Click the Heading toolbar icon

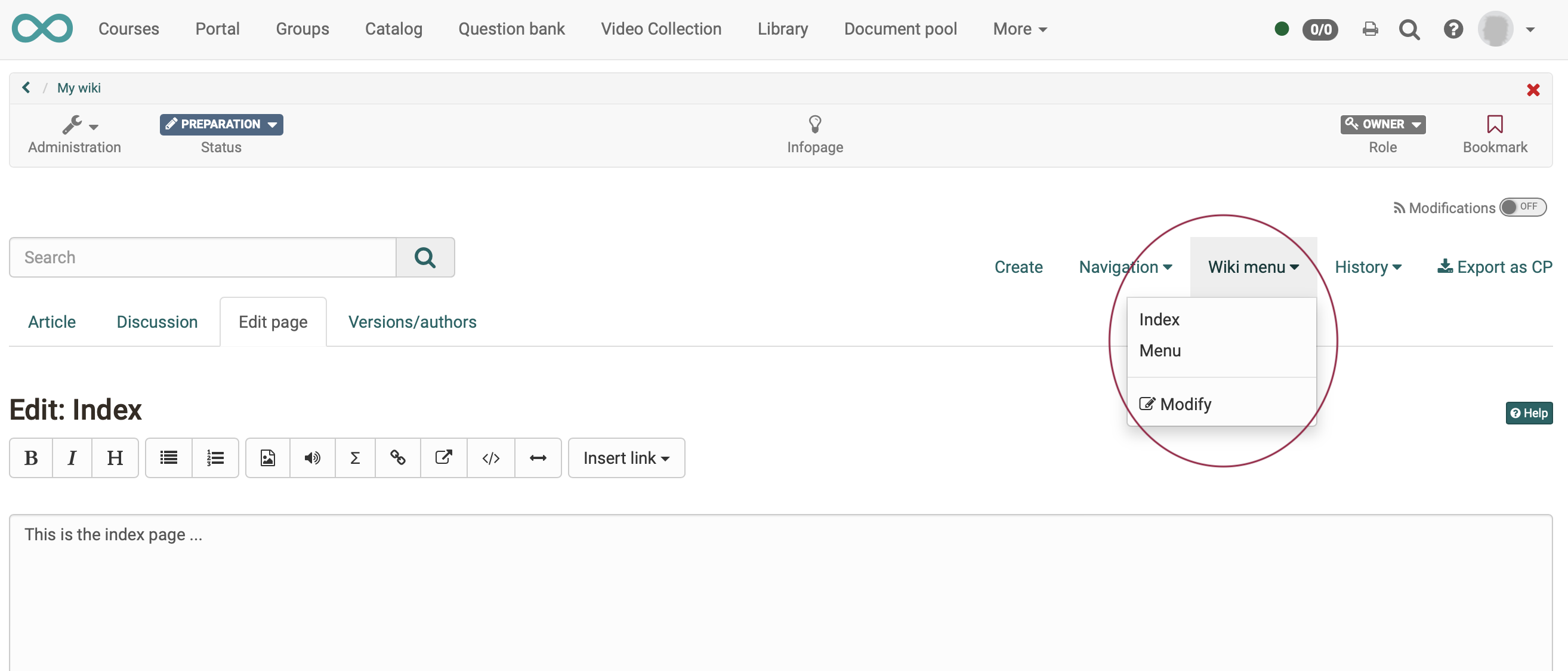[x=115, y=458]
